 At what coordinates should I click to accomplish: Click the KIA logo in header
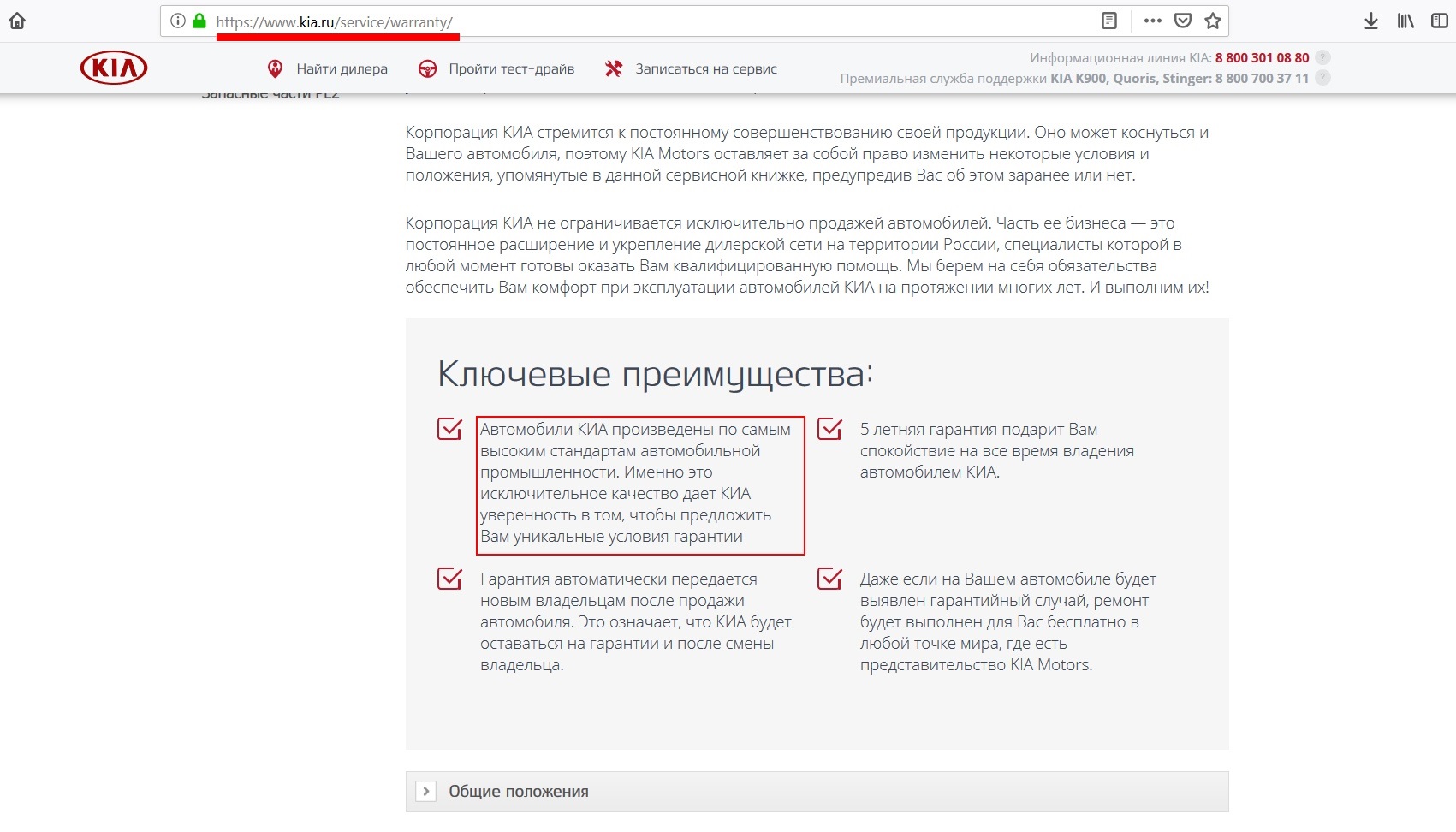coord(114,68)
